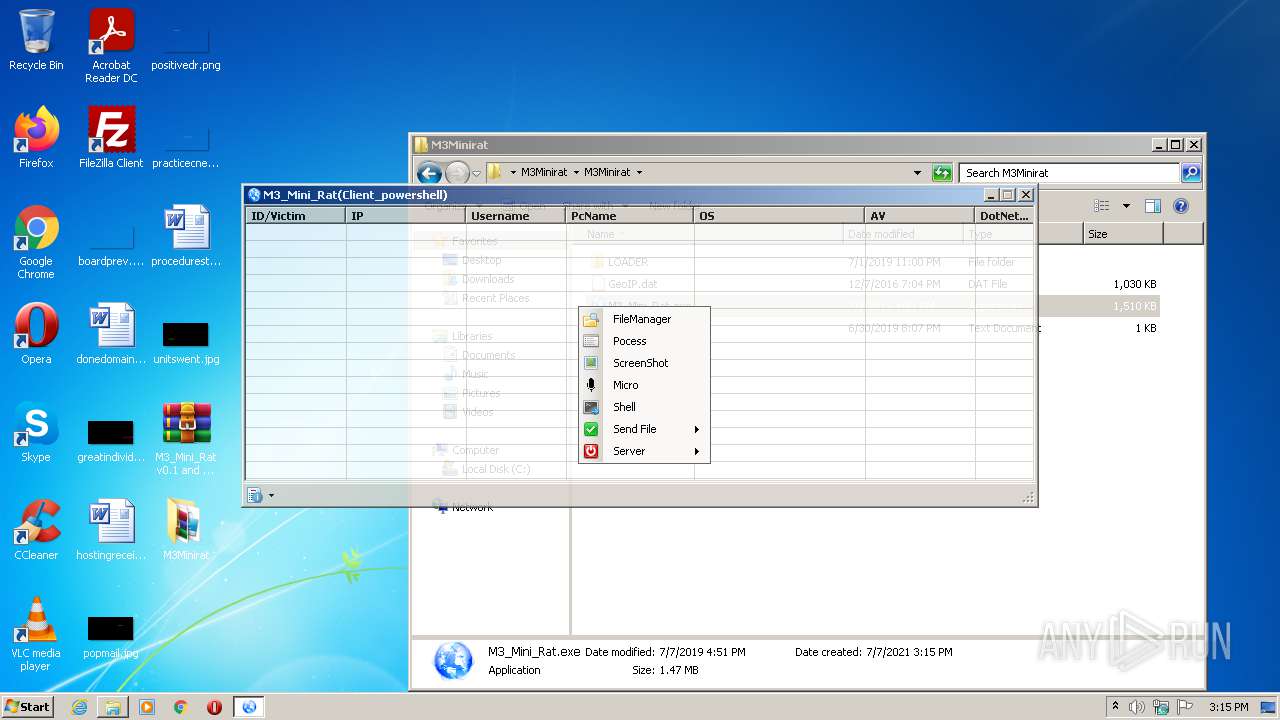
Task: Expand the Server submenu arrow
Action: coord(697,451)
